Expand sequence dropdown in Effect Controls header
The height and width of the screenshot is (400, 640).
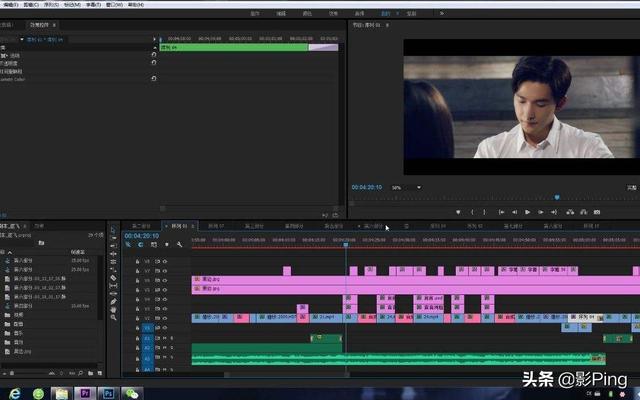click(22, 40)
